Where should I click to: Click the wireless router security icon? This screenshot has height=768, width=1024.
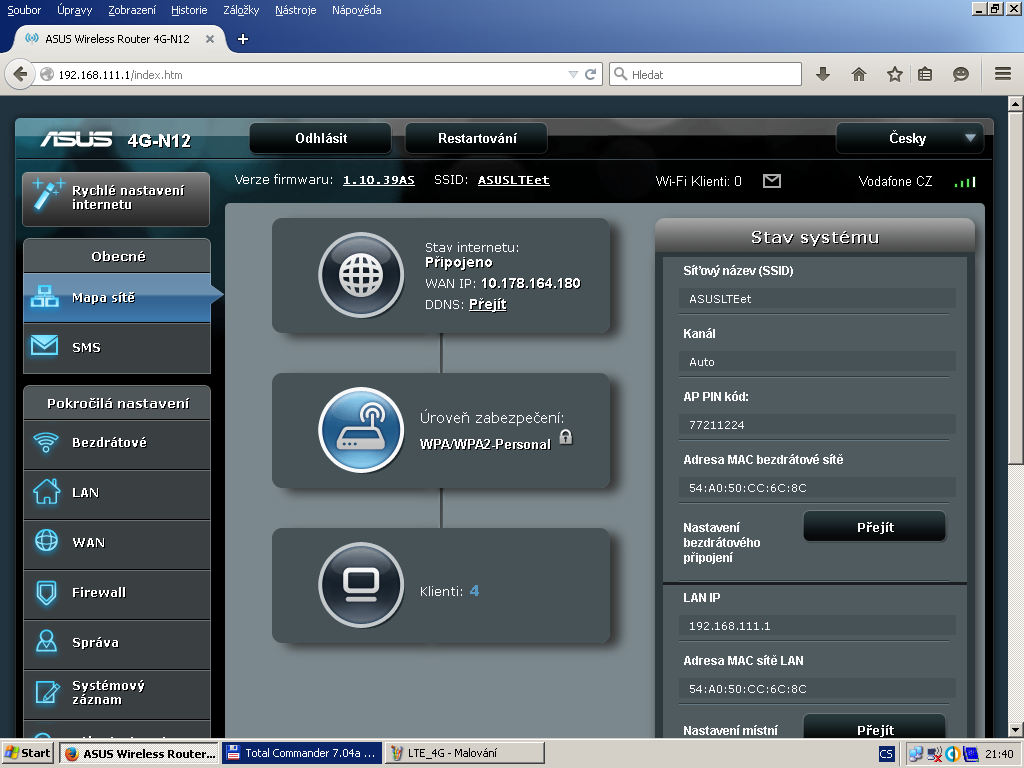(360, 430)
